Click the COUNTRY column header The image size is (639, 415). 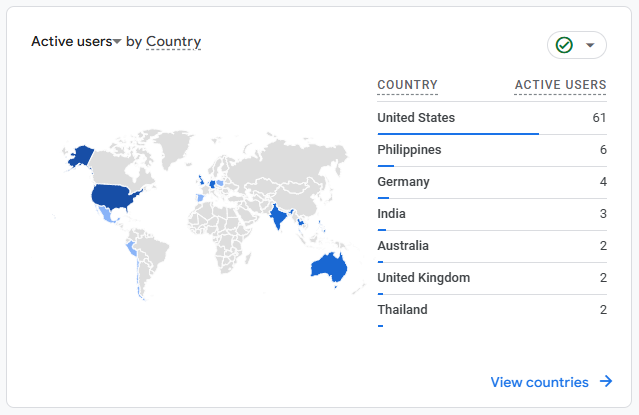point(408,85)
